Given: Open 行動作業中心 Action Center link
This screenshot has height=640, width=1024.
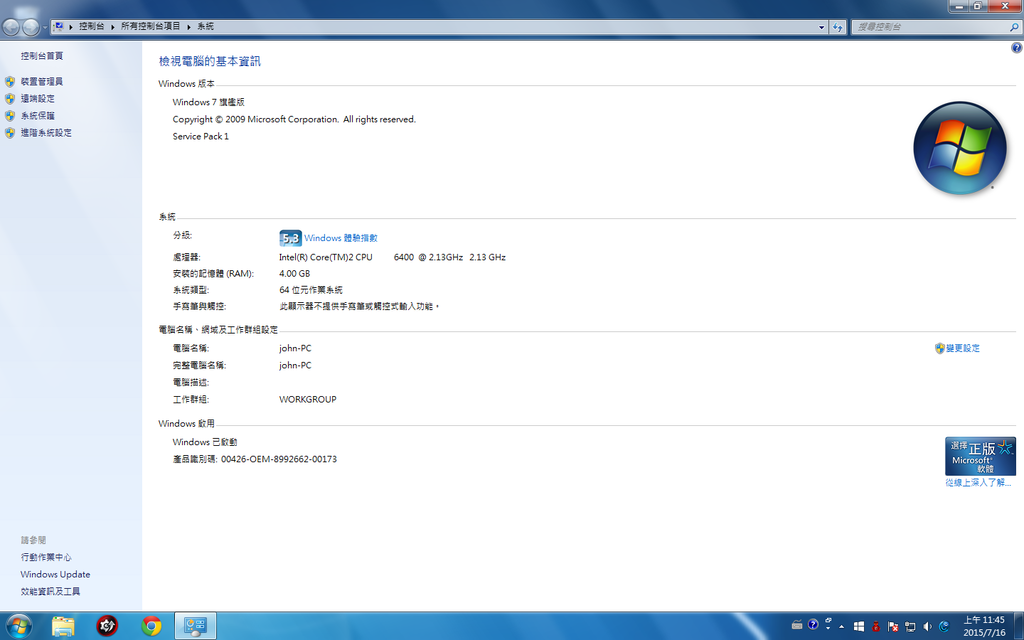Looking at the screenshot, I should pyautogui.click(x=46, y=557).
